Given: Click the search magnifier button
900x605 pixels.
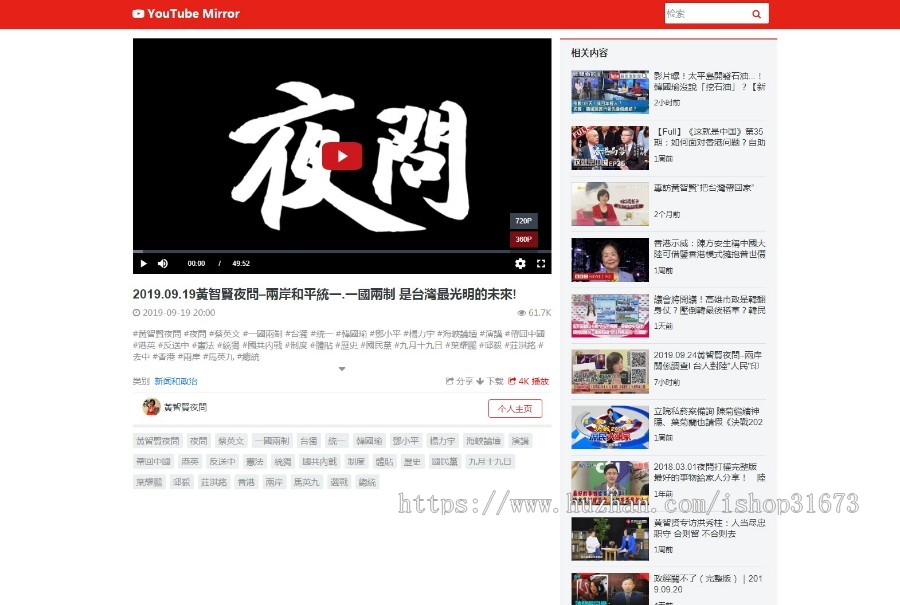Looking at the screenshot, I should click(757, 14).
